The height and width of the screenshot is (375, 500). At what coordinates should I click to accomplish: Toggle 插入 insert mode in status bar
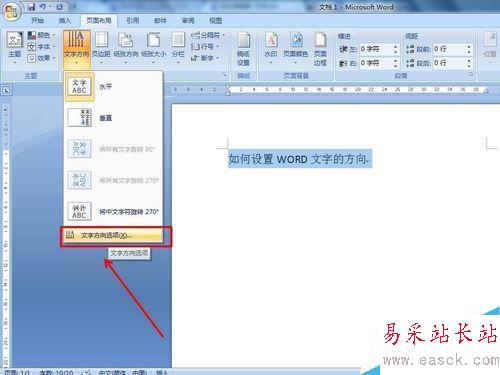(162, 372)
